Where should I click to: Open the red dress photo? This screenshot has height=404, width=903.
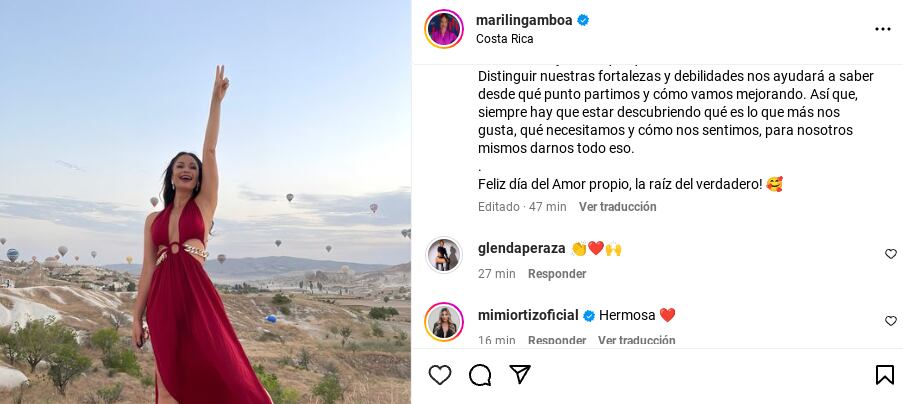click(205, 202)
